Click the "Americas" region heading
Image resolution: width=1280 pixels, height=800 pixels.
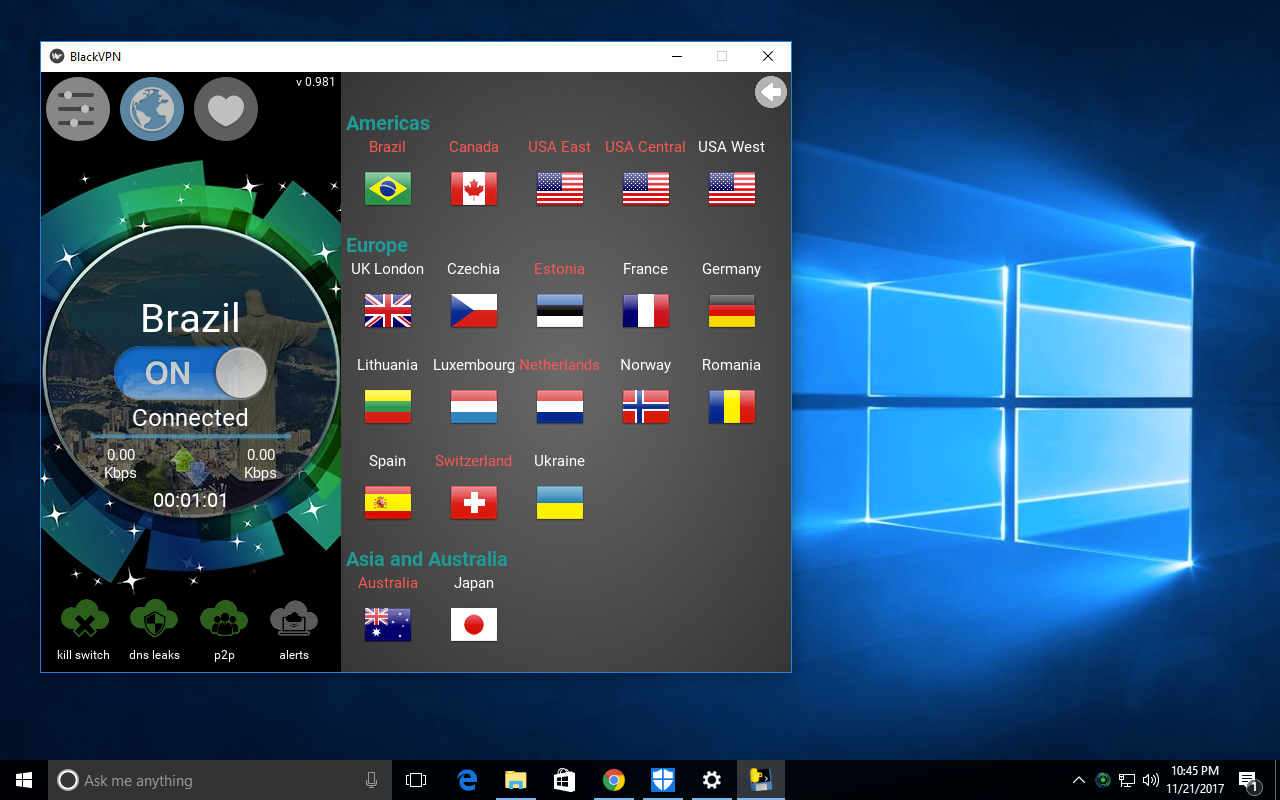[388, 123]
